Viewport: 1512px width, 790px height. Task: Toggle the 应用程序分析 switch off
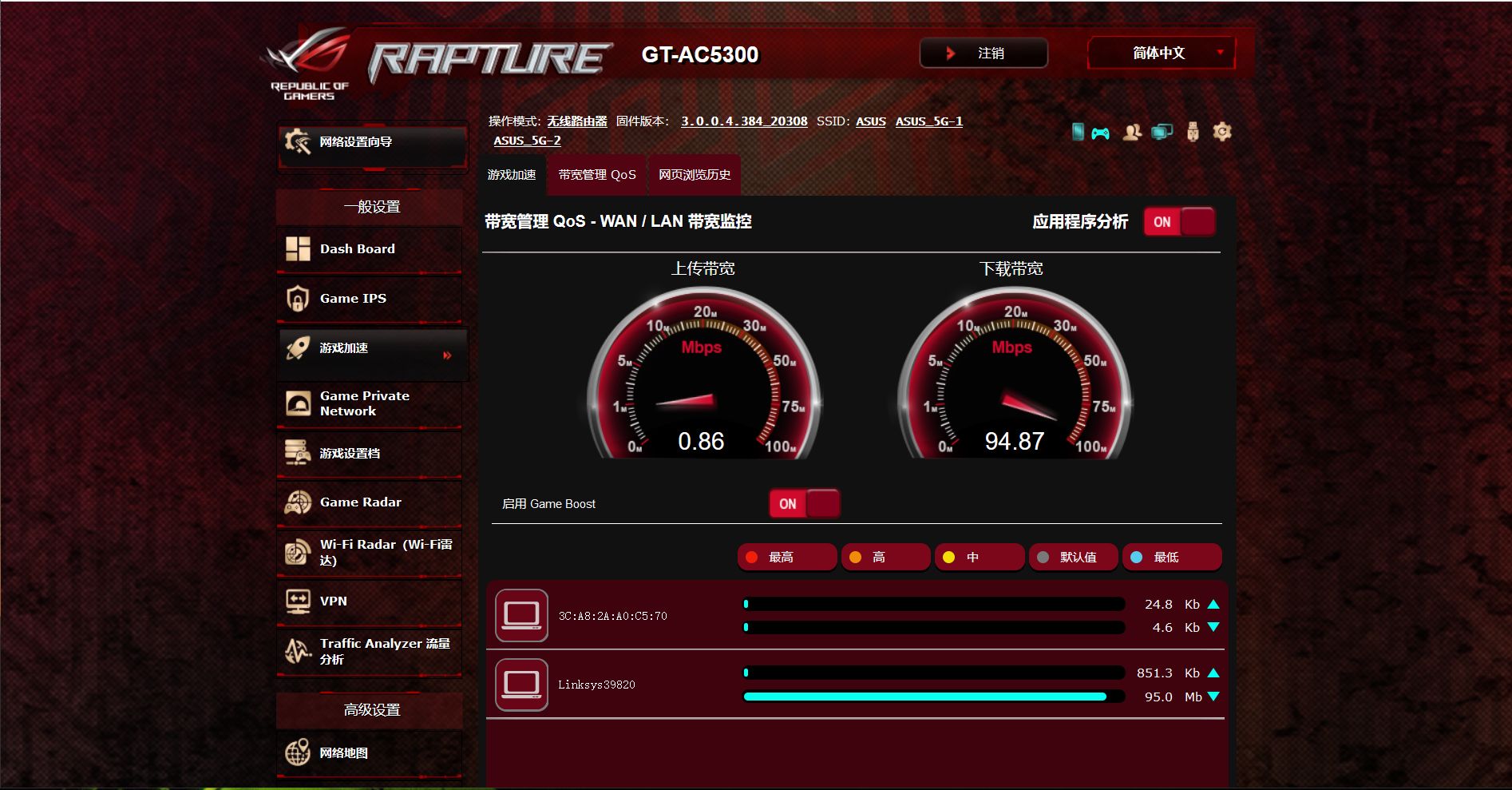click(1179, 222)
